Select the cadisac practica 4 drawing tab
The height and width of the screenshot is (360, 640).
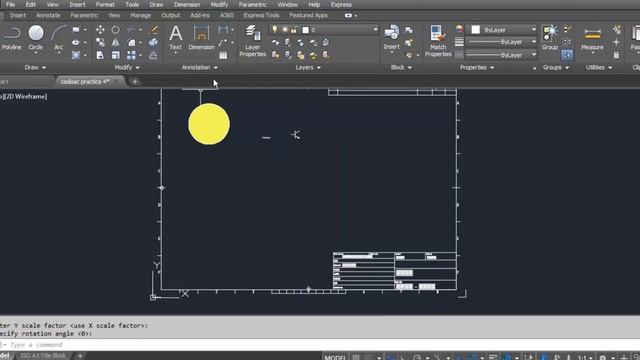pos(85,82)
